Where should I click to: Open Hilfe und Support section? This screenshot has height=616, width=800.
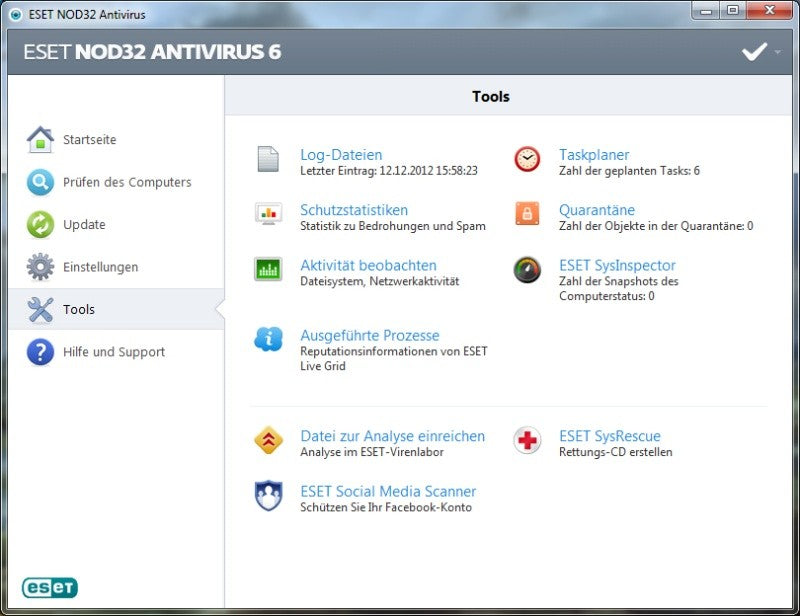click(x=116, y=352)
